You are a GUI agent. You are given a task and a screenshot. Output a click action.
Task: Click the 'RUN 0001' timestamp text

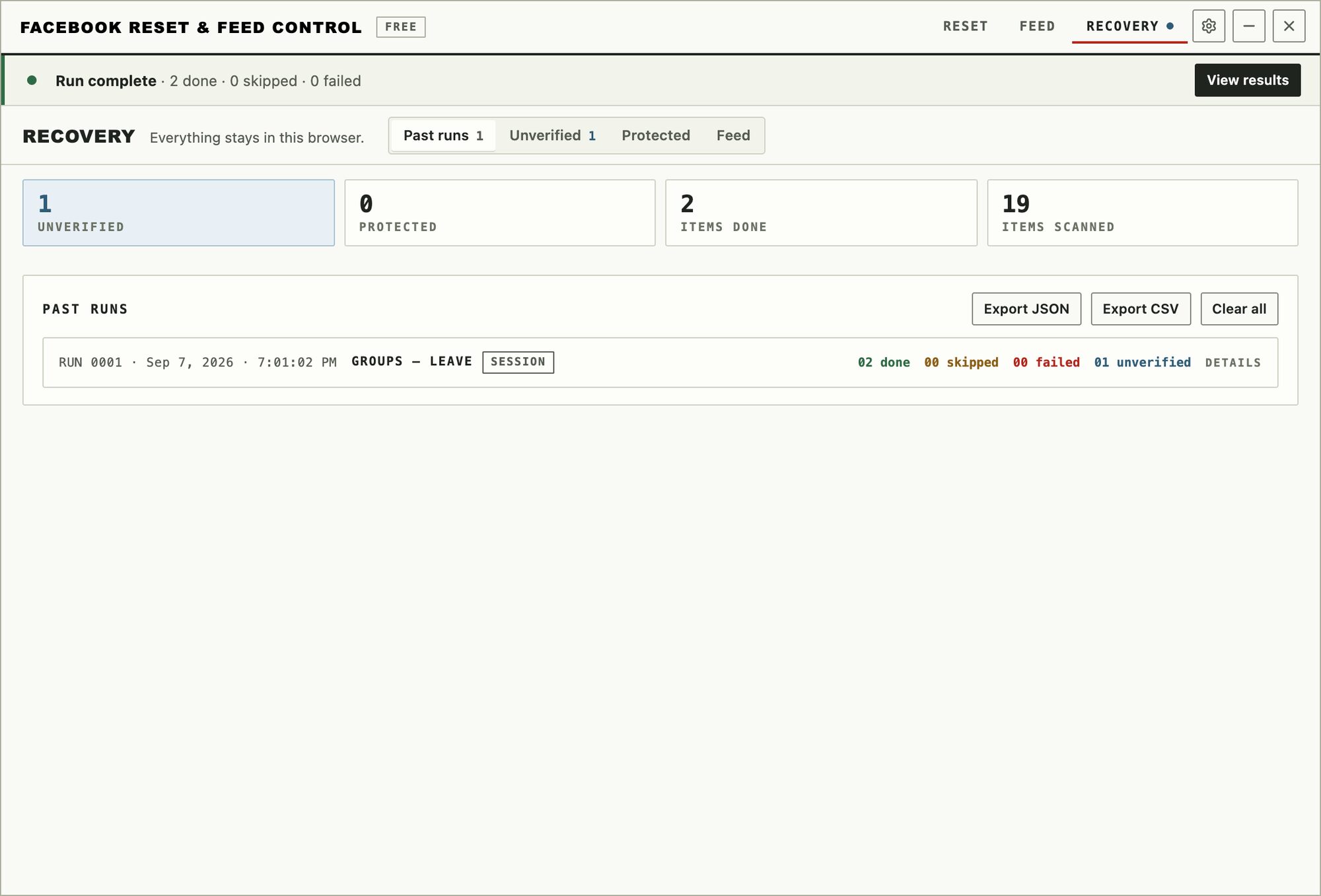(197, 362)
